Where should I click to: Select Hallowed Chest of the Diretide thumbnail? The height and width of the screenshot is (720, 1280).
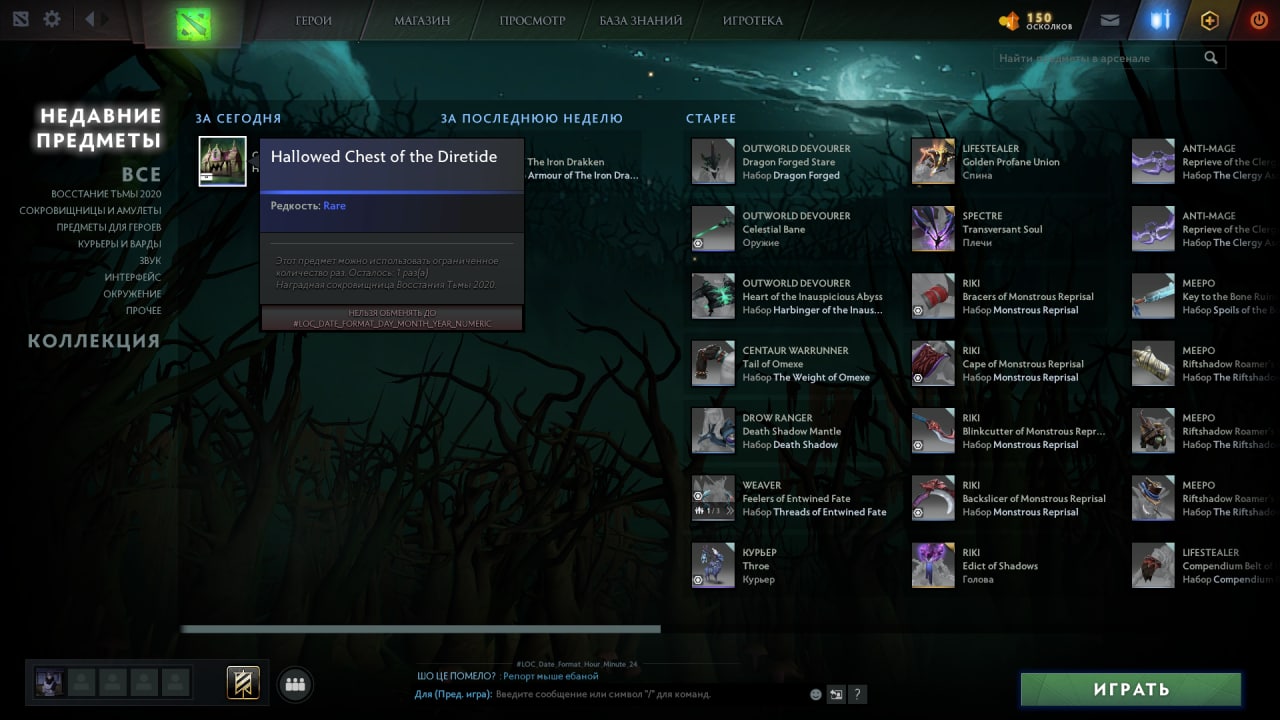222,161
